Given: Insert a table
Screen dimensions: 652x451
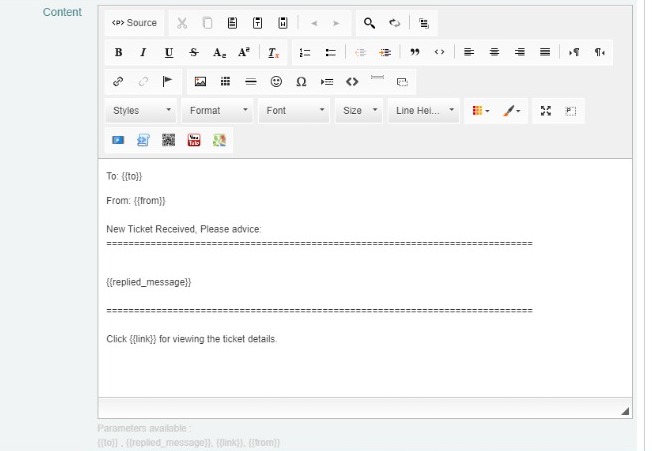Looking at the screenshot, I should point(225,81).
